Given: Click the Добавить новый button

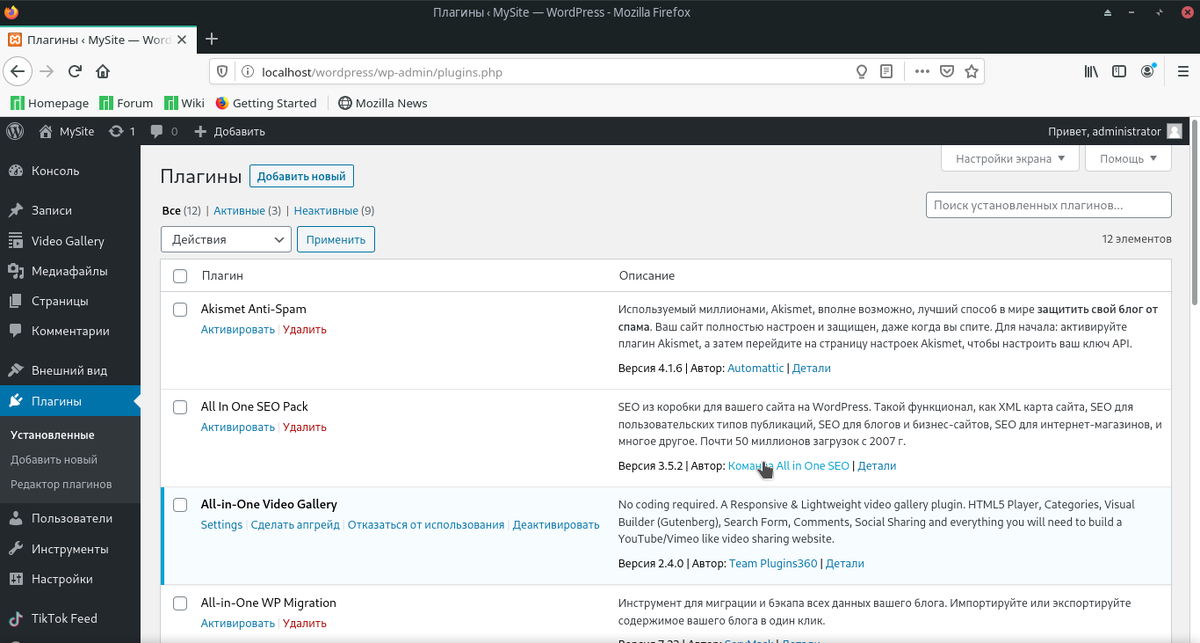Looking at the screenshot, I should (301, 177).
